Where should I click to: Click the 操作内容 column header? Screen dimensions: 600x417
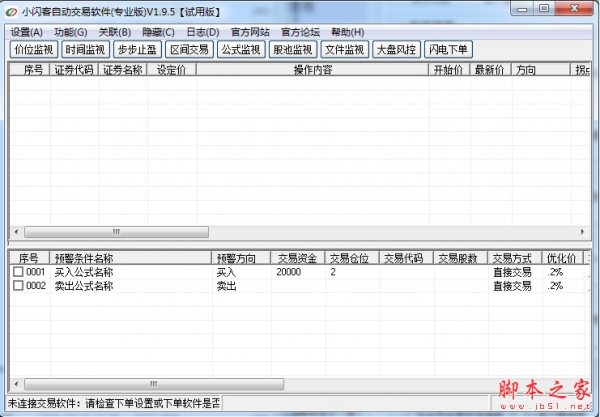click(x=313, y=70)
